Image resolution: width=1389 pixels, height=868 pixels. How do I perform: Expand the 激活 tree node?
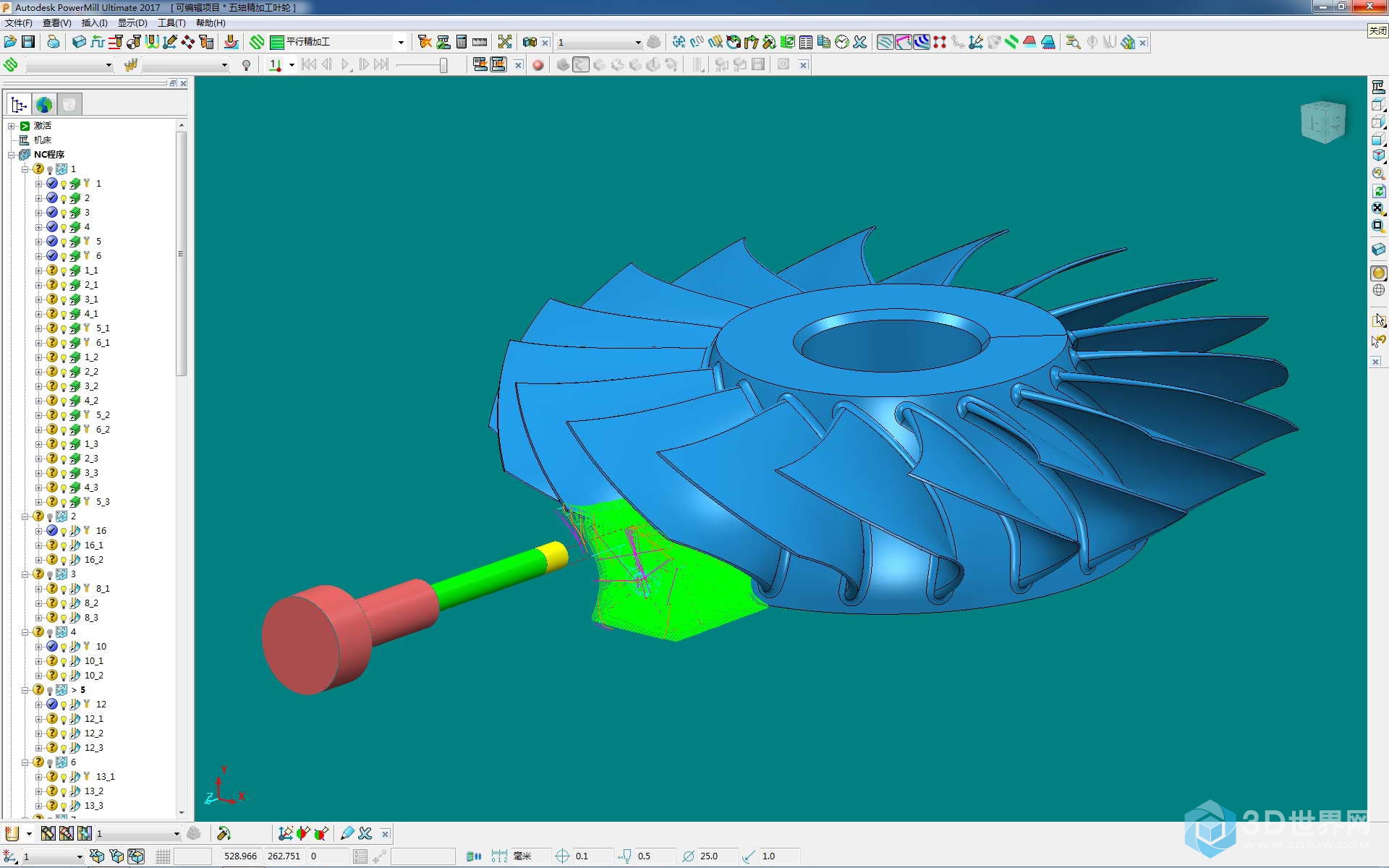click(x=12, y=126)
